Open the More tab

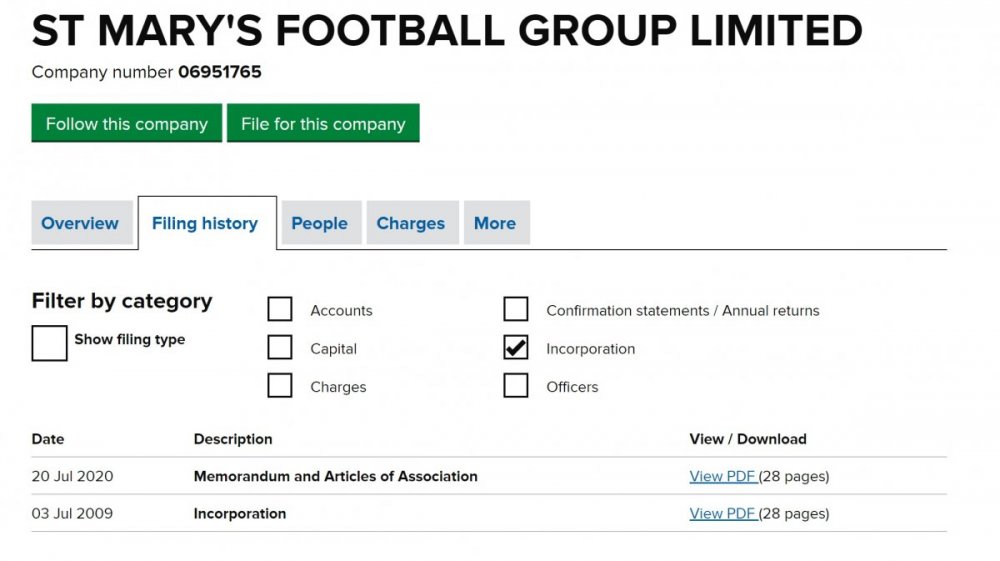(x=495, y=223)
